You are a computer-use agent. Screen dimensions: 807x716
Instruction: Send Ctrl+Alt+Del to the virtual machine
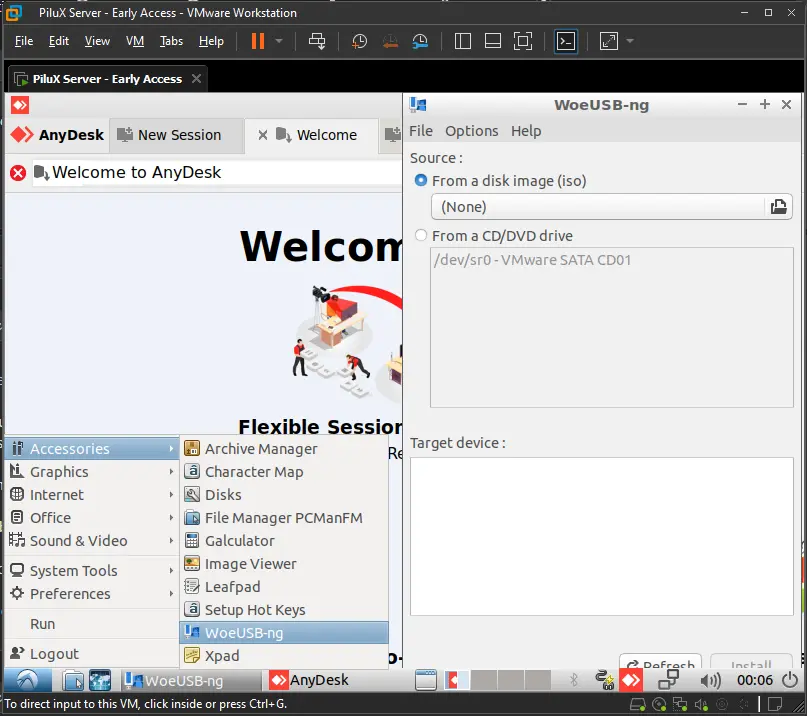point(317,41)
